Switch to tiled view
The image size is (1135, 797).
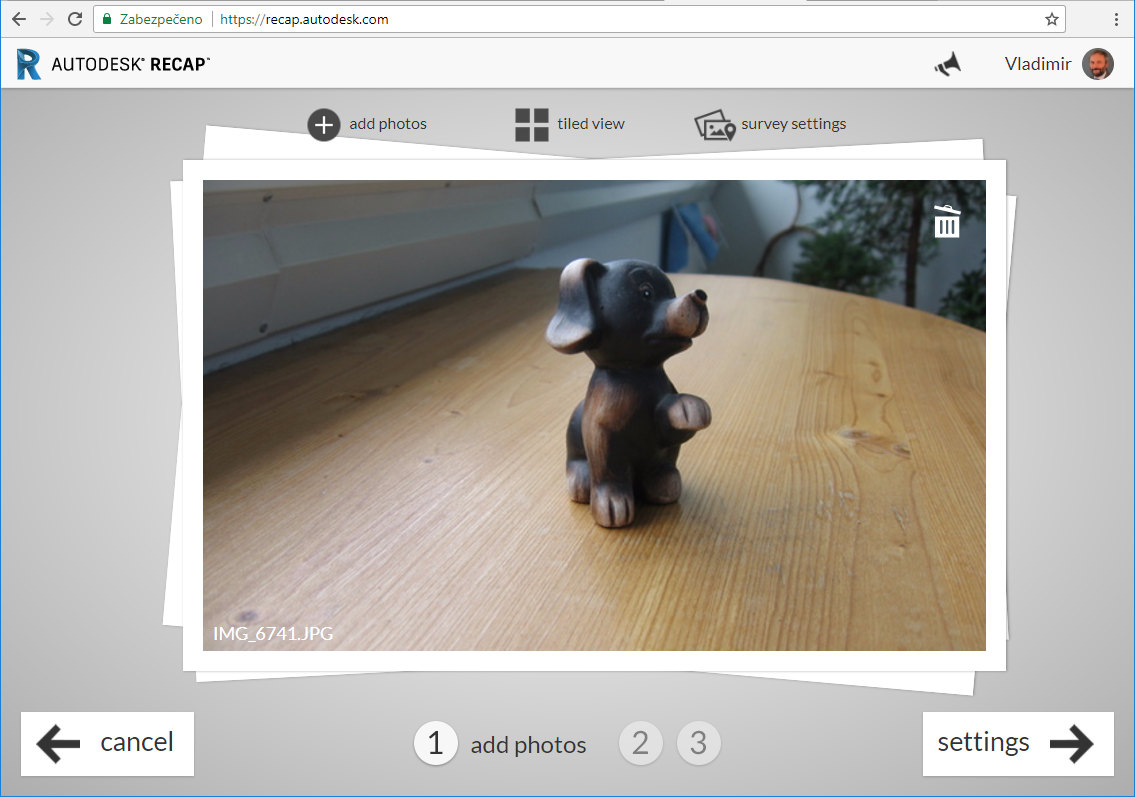pyautogui.click(x=531, y=124)
